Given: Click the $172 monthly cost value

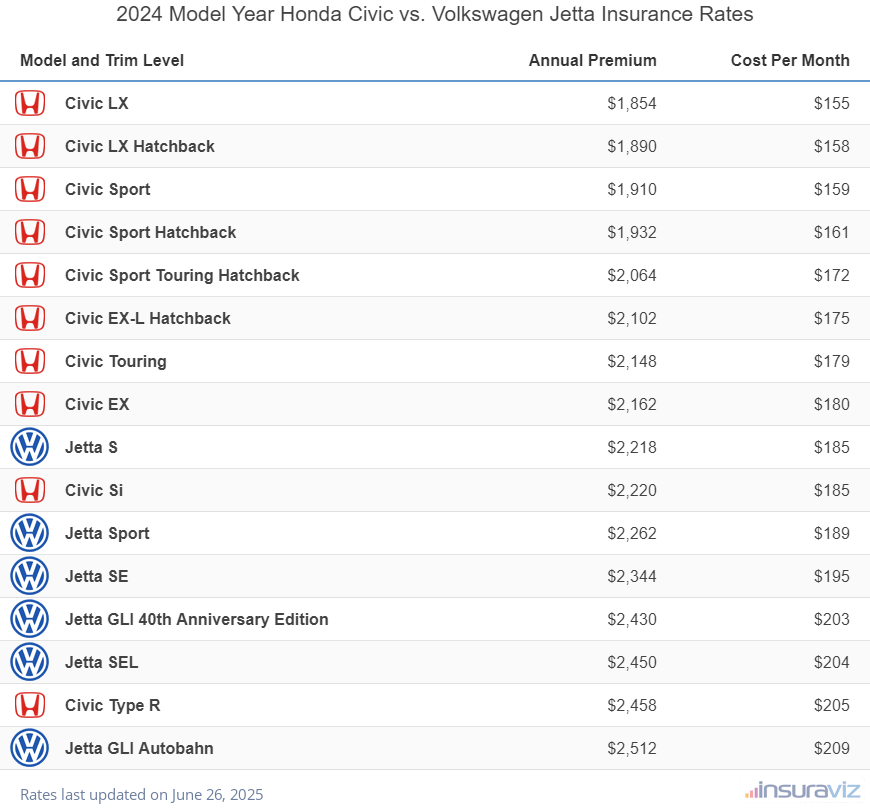Looking at the screenshot, I should 832,275.
